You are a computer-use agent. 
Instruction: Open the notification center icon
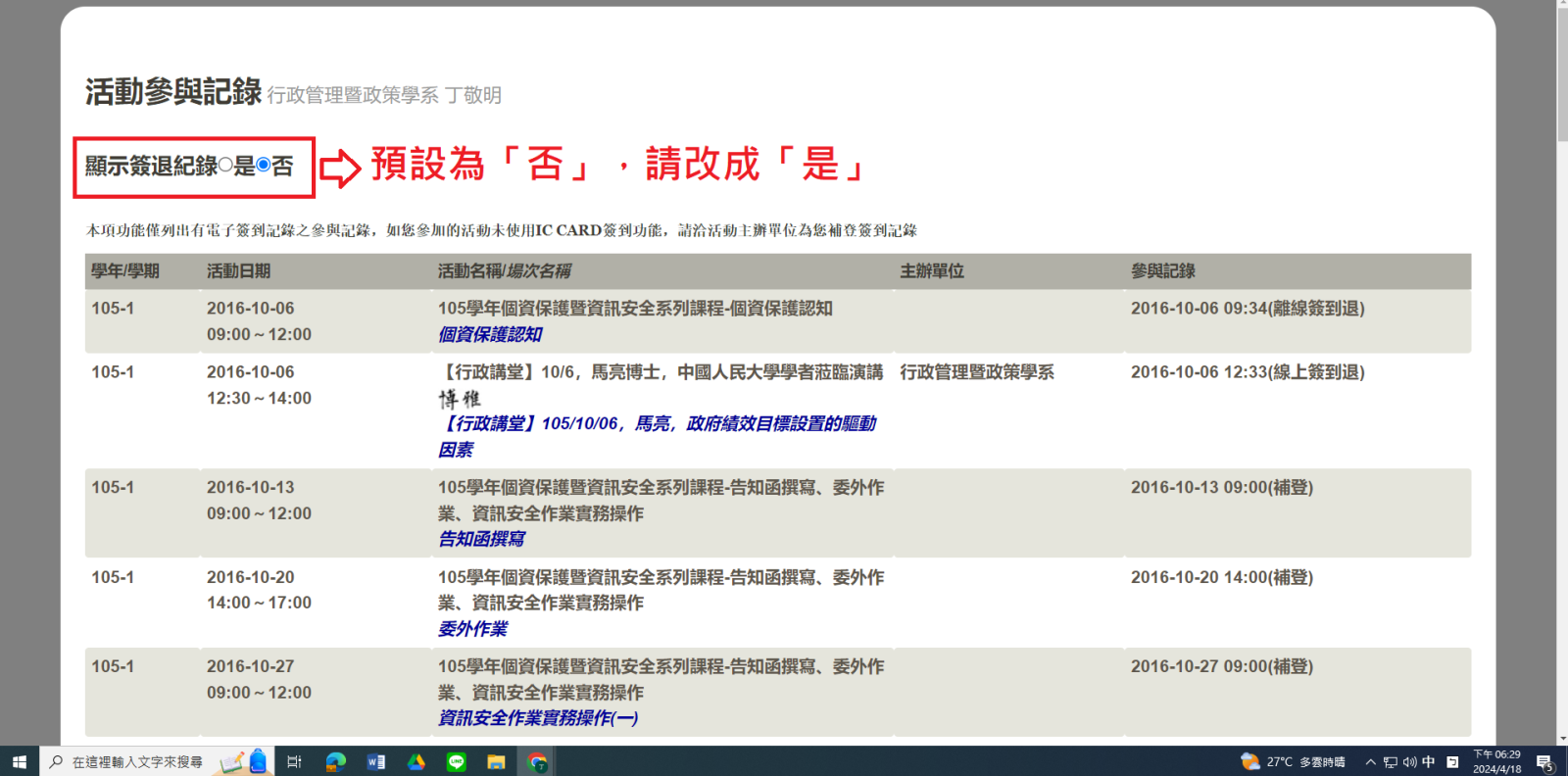1544,762
